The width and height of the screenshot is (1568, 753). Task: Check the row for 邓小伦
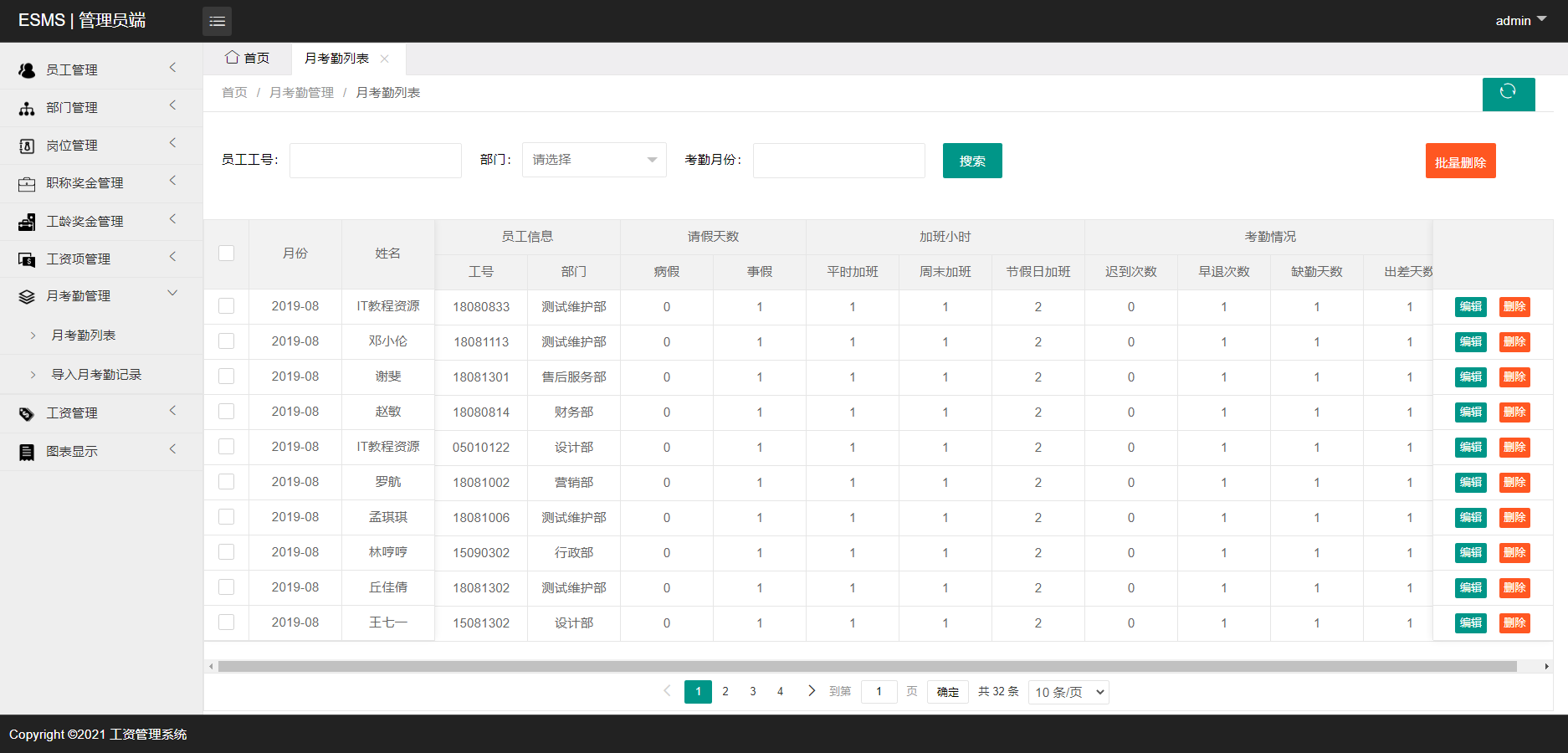[226, 341]
